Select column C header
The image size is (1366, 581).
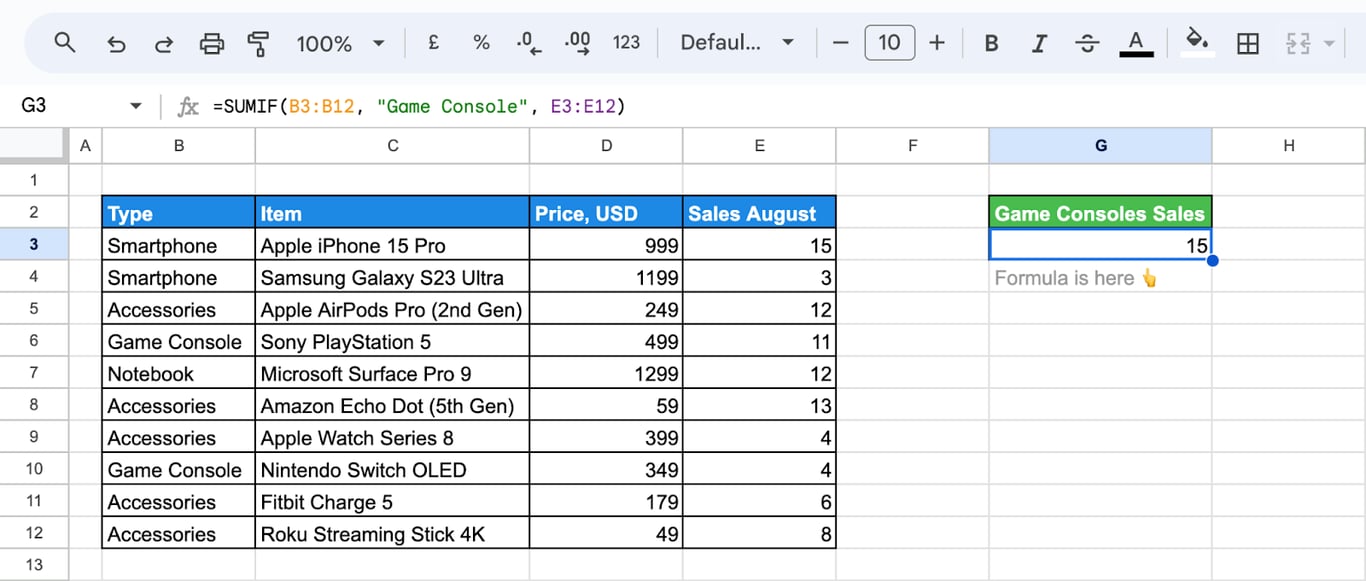[x=393, y=146]
